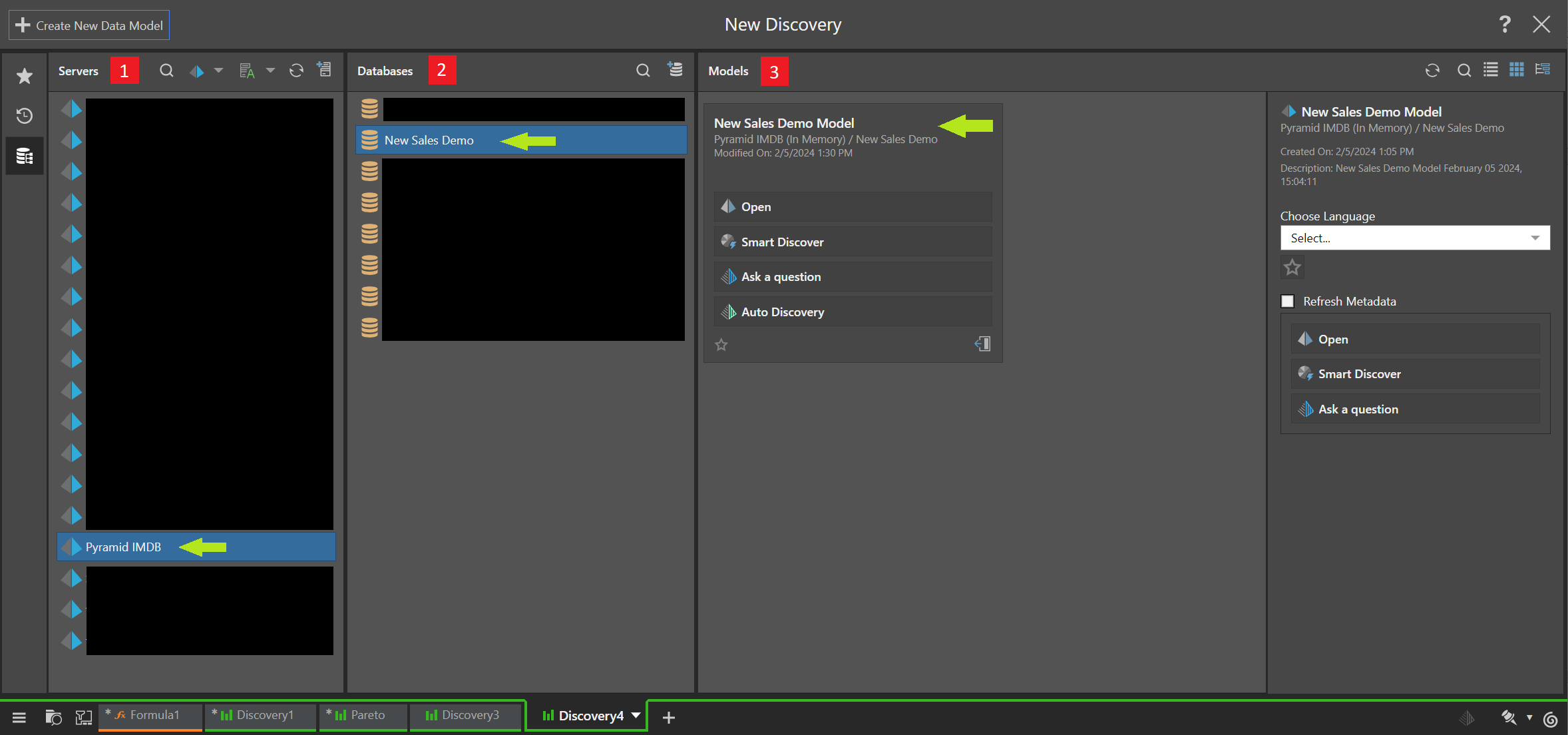Open the Choose Language dropdown
The width and height of the screenshot is (1568, 735).
point(1415,238)
